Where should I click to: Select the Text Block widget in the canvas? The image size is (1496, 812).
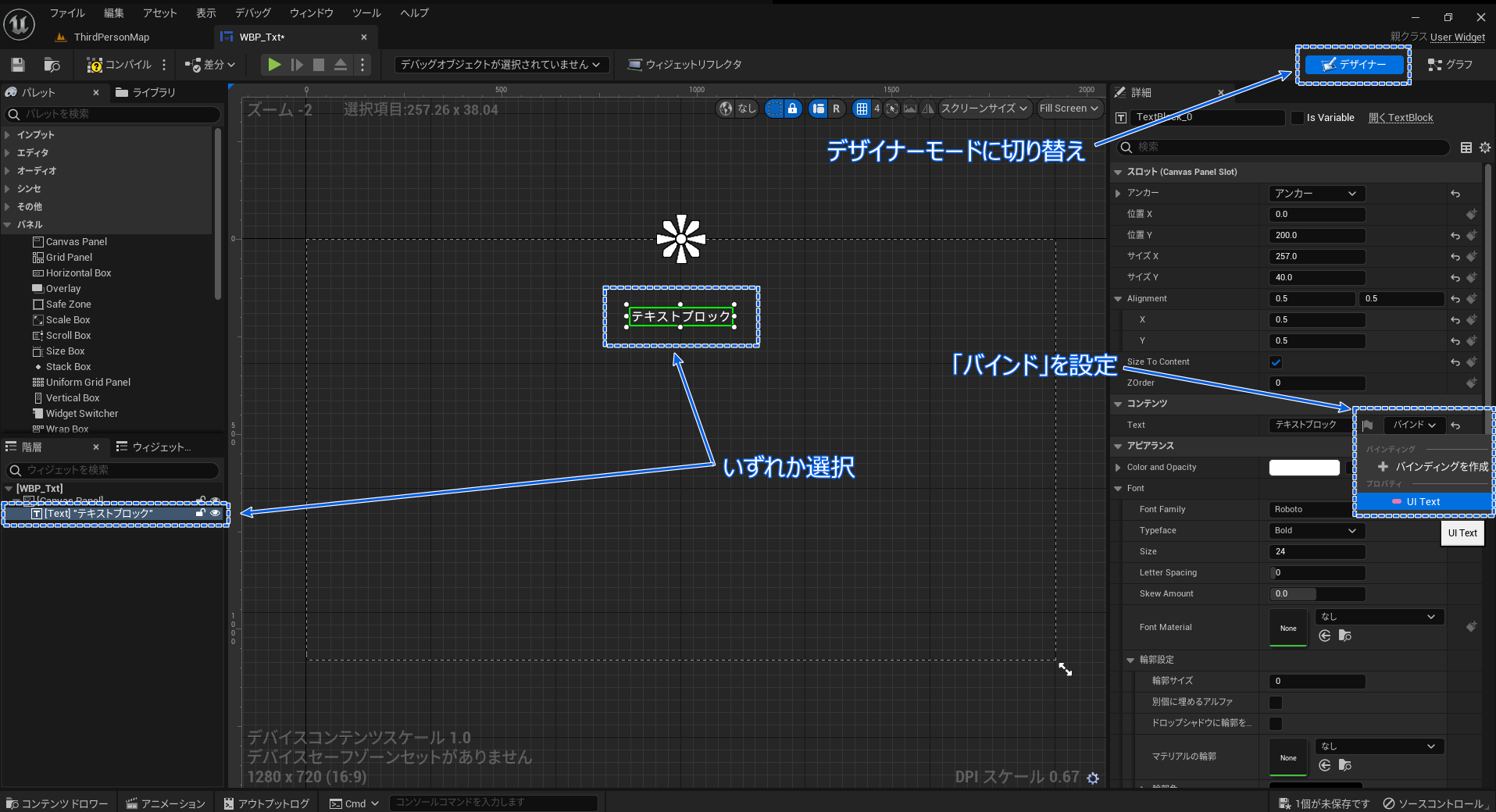pos(680,317)
